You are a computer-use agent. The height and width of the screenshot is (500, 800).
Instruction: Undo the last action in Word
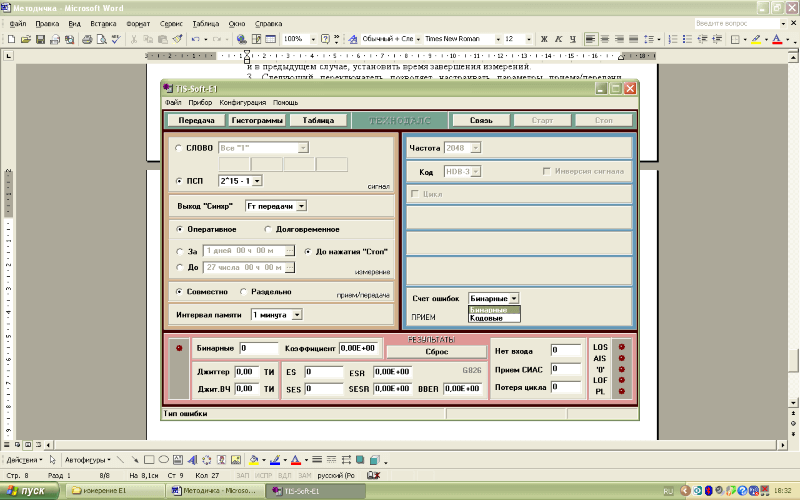195,39
